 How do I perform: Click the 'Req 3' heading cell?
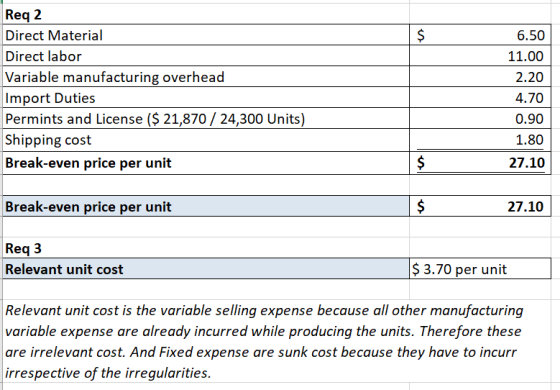[x=206, y=248]
